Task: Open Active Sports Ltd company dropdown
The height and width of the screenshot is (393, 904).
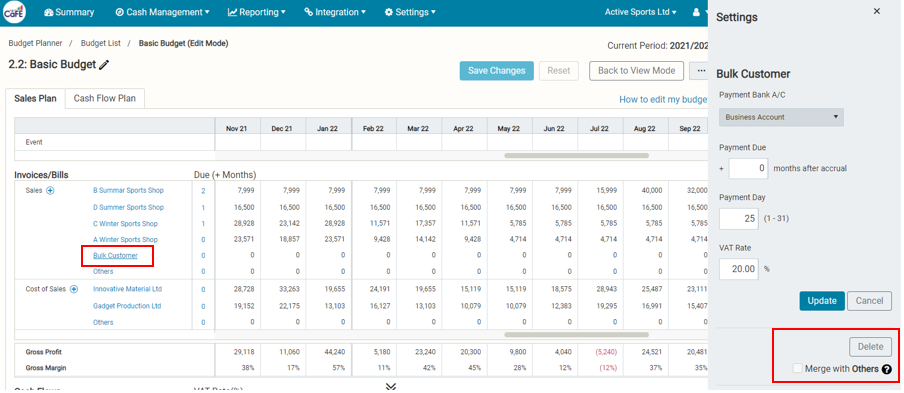Action: click(x=641, y=12)
